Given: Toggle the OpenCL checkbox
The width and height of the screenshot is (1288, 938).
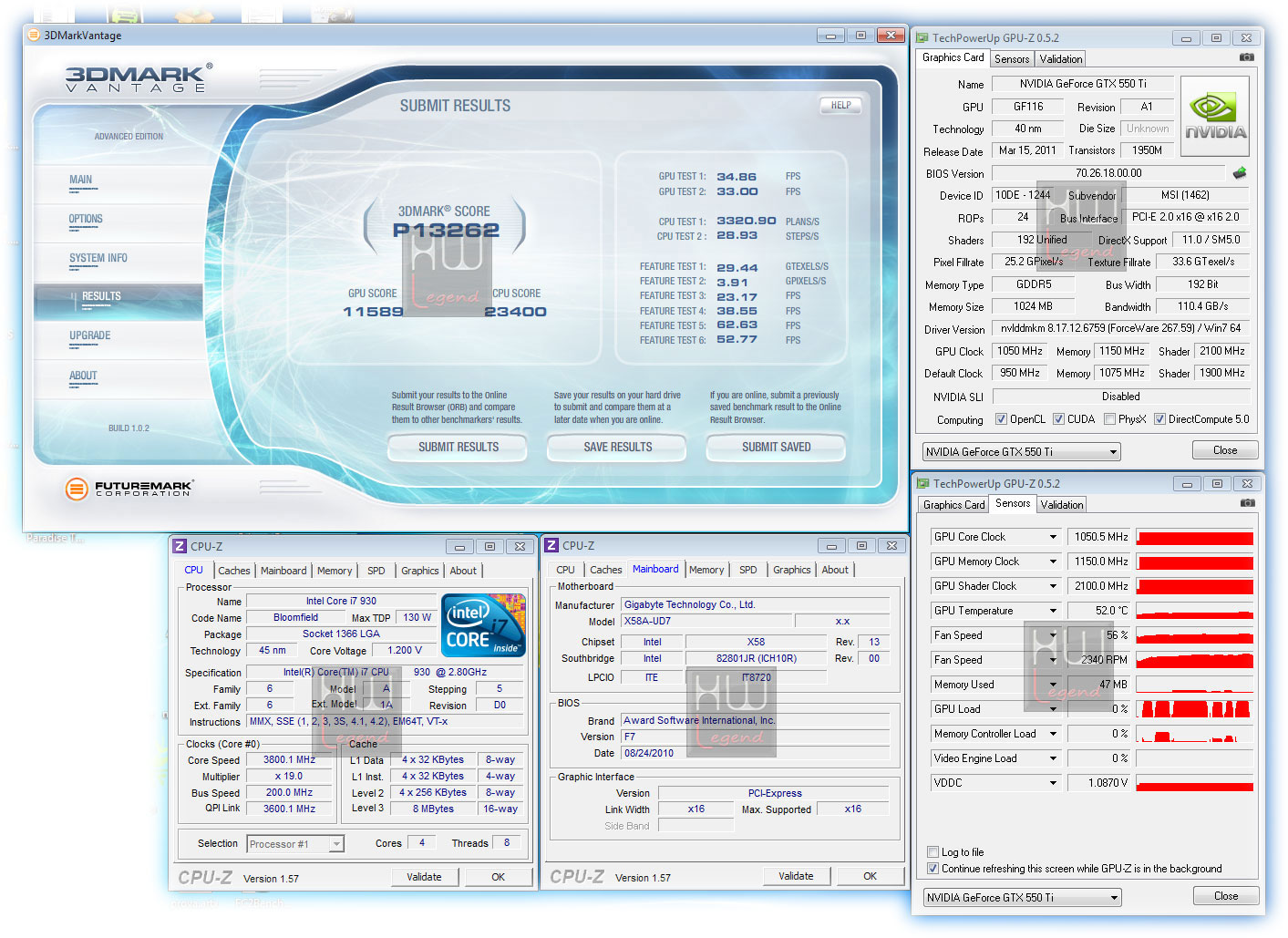Looking at the screenshot, I should pyautogui.click(x=1001, y=419).
